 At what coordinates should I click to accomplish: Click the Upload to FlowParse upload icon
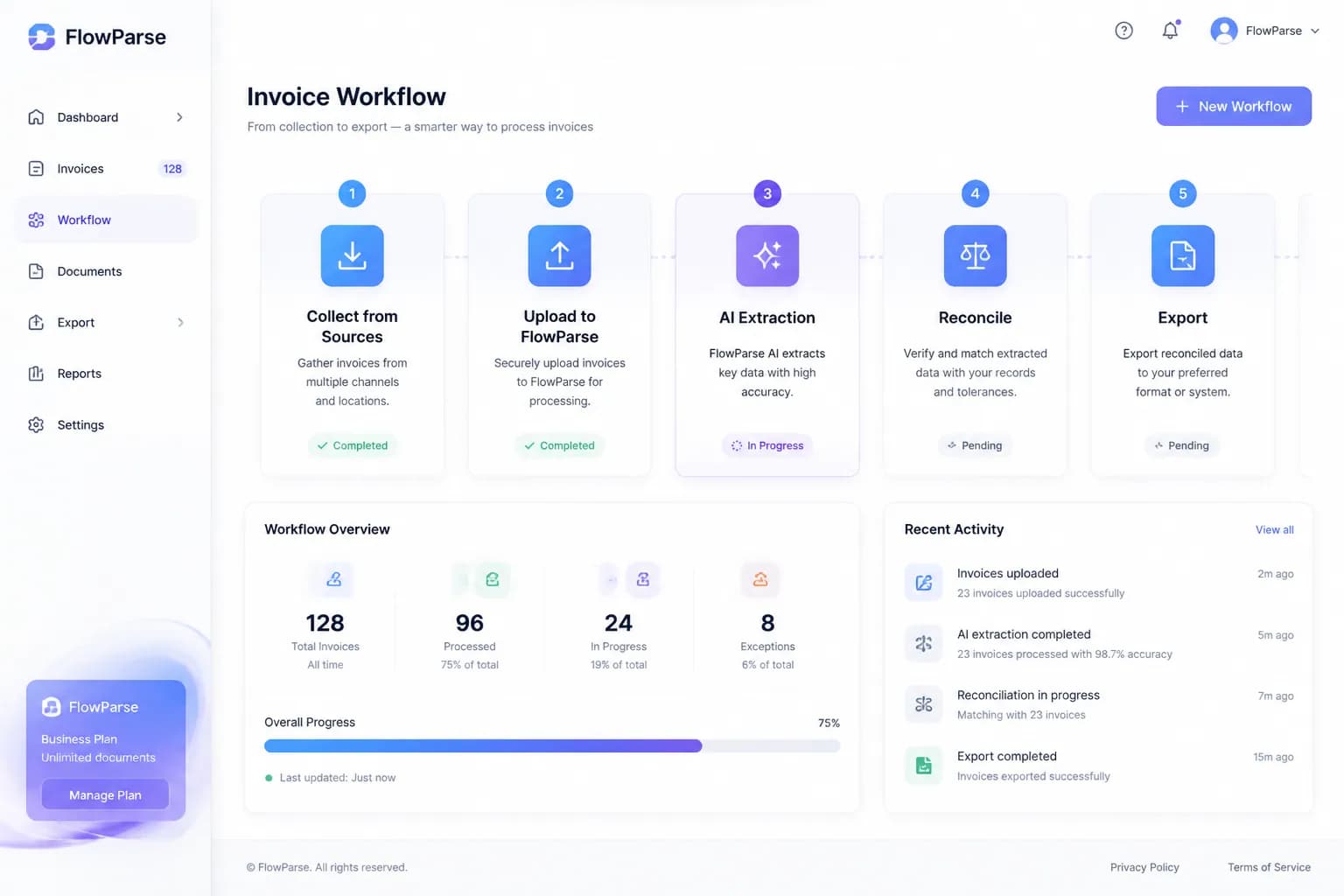coord(559,255)
